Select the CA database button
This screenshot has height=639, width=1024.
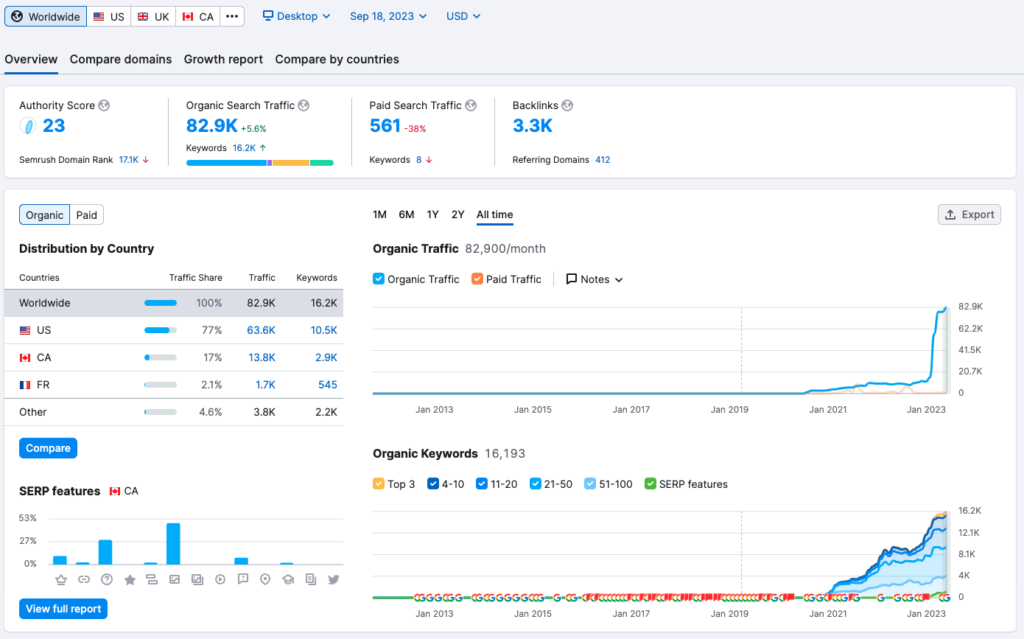coord(198,16)
